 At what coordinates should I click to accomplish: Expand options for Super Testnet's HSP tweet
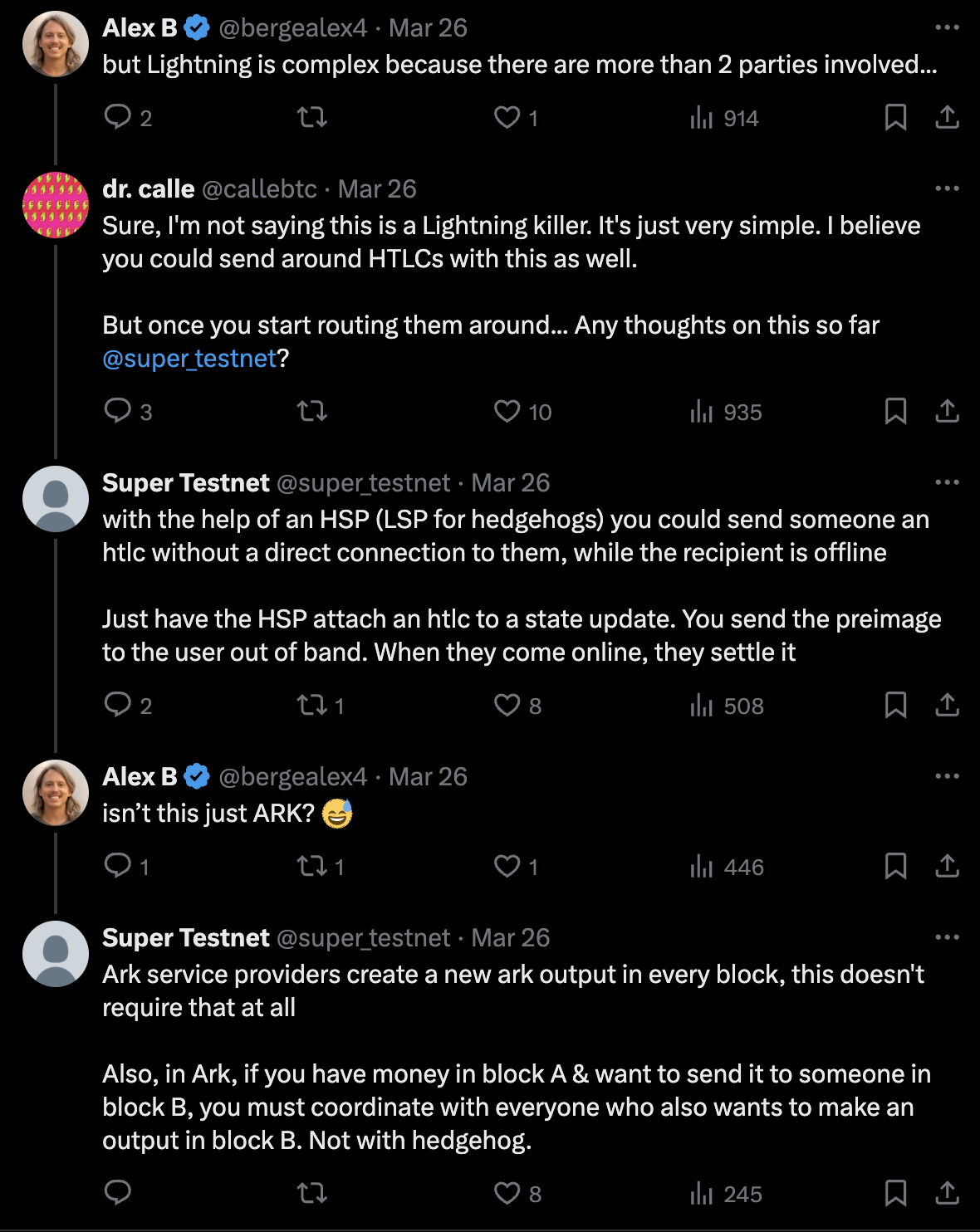tap(947, 482)
